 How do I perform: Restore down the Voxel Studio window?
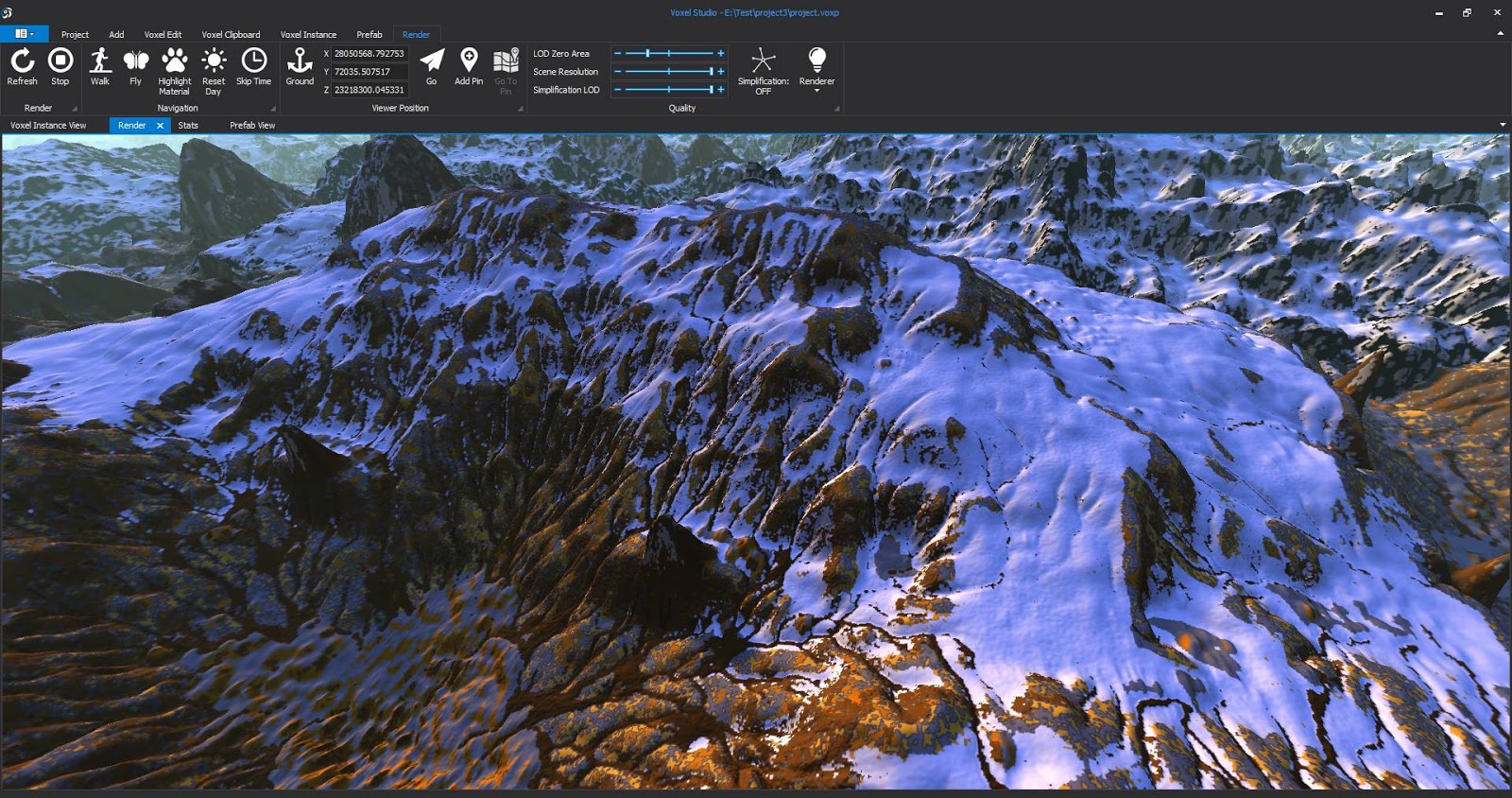[1468, 12]
